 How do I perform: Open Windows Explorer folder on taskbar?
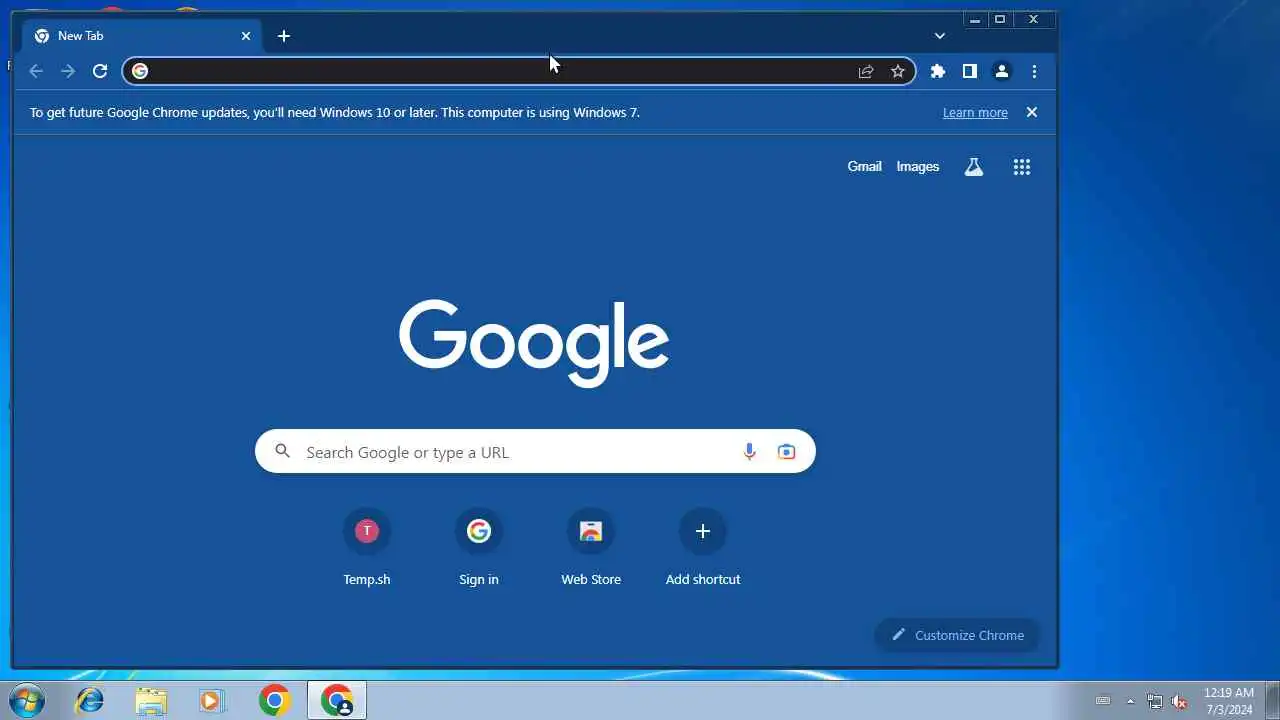[151, 700]
